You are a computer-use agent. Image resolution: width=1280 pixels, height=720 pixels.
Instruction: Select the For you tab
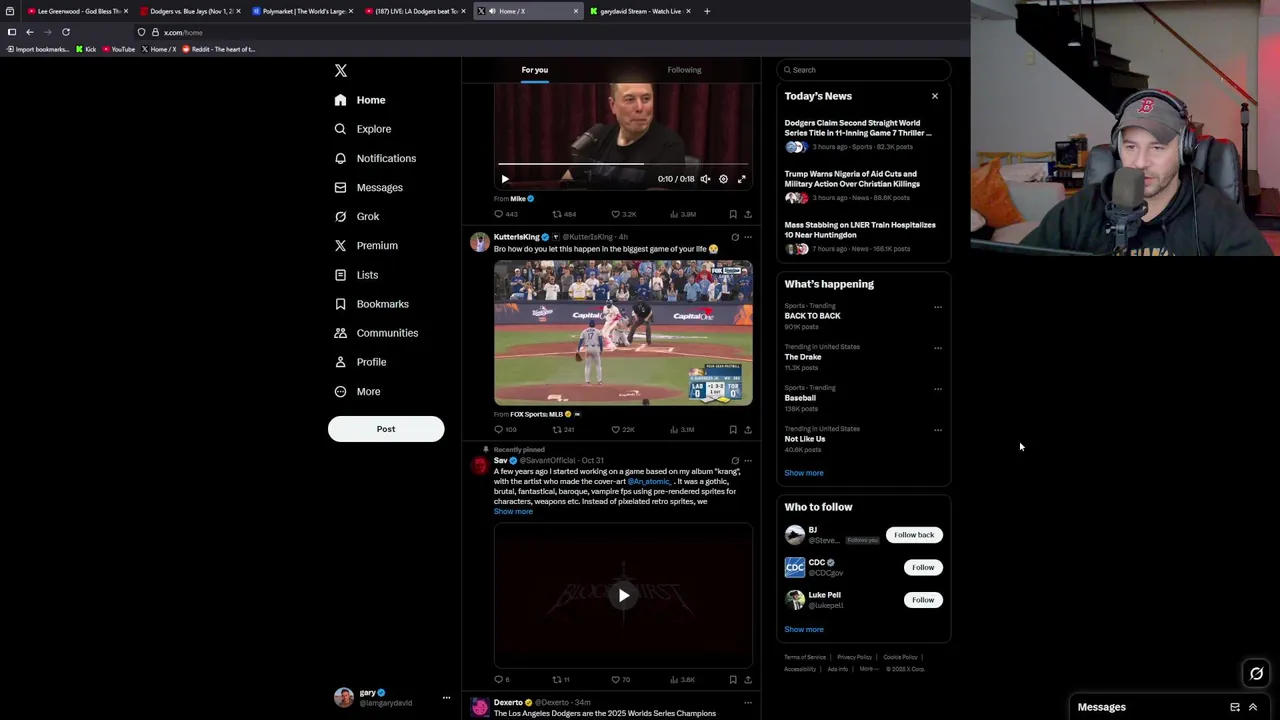click(x=534, y=70)
